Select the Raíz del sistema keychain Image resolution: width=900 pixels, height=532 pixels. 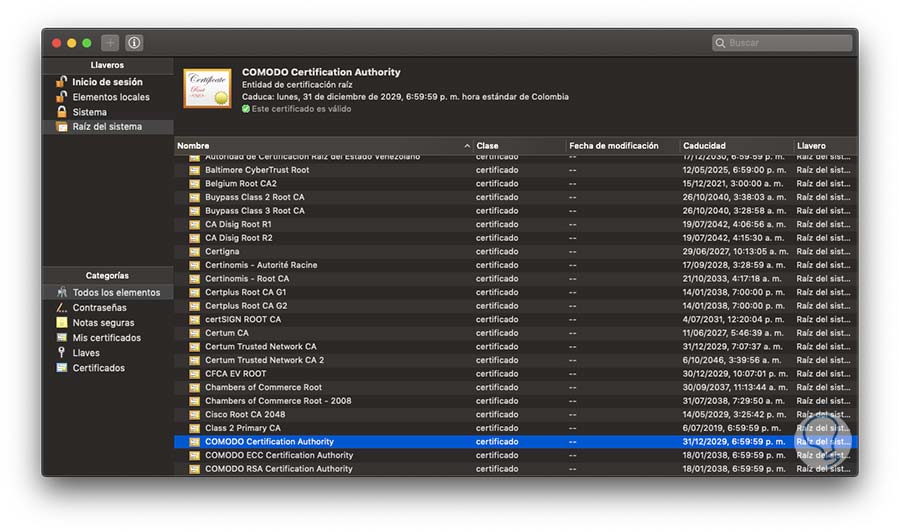click(107, 126)
